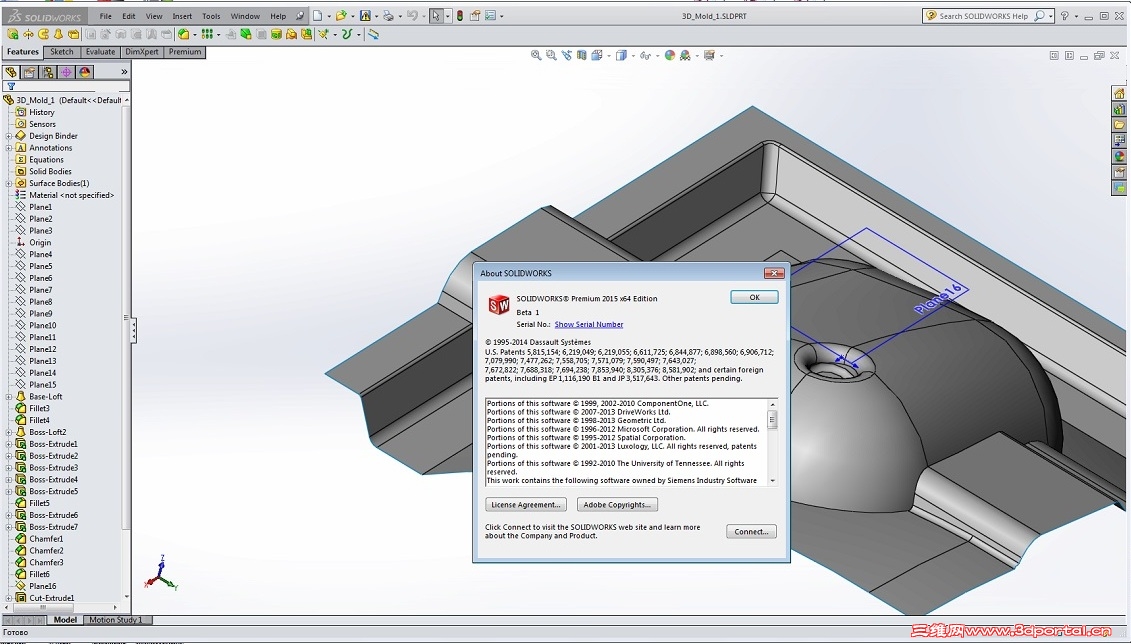Image resolution: width=1131 pixels, height=644 pixels.
Task: Click the Revolved Boss/Base icon
Action: tap(28, 34)
